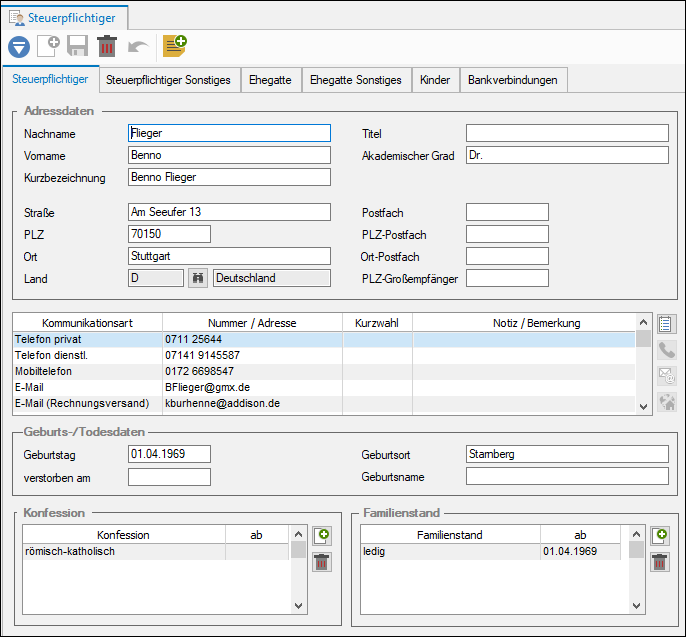Click the Land code field D
The height and width of the screenshot is (637, 686).
[156, 278]
